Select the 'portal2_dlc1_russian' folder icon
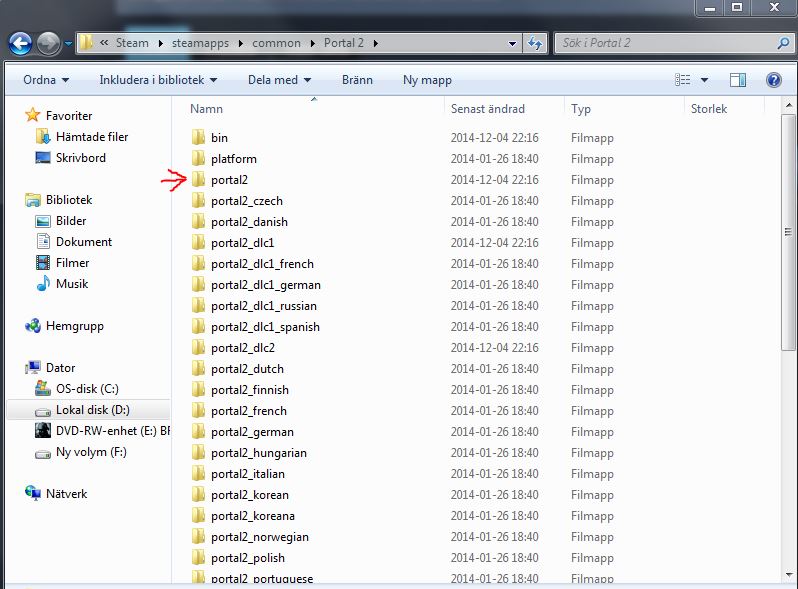Image resolution: width=798 pixels, height=589 pixels. tap(198, 305)
